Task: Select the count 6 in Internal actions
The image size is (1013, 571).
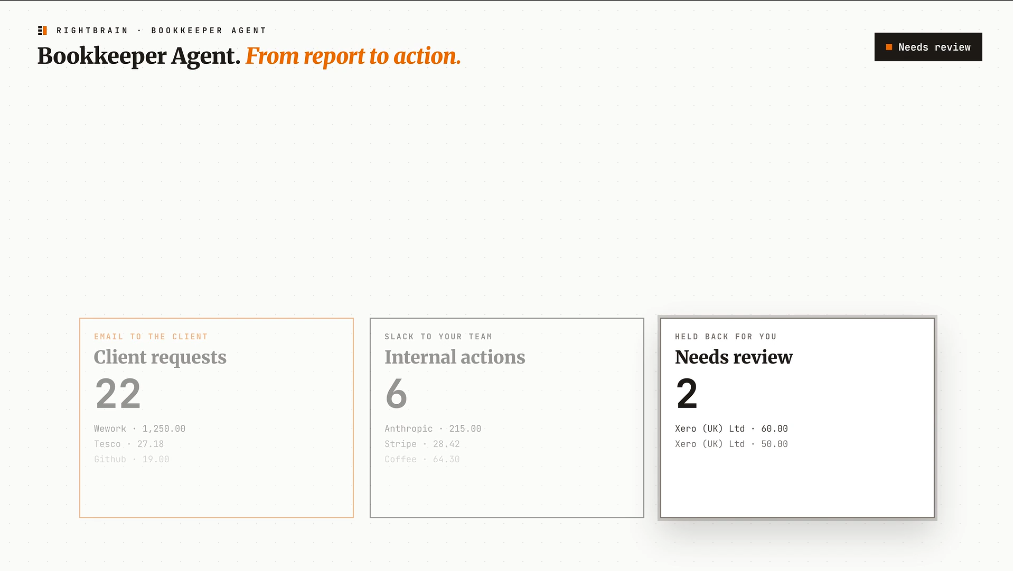Action: (x=396, y=394)
